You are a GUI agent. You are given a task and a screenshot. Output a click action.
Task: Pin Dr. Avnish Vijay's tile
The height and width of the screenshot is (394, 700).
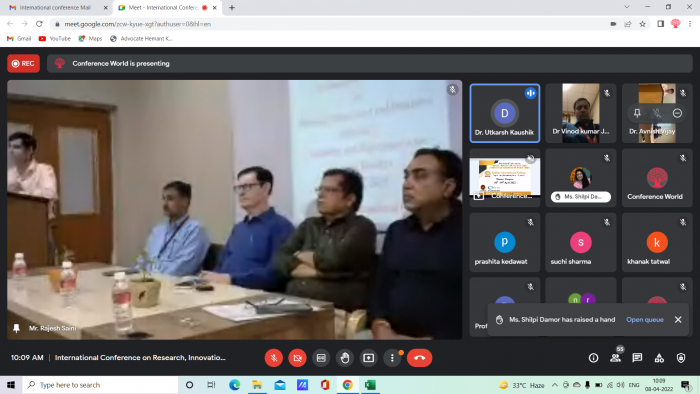click(x=637, y=113)
